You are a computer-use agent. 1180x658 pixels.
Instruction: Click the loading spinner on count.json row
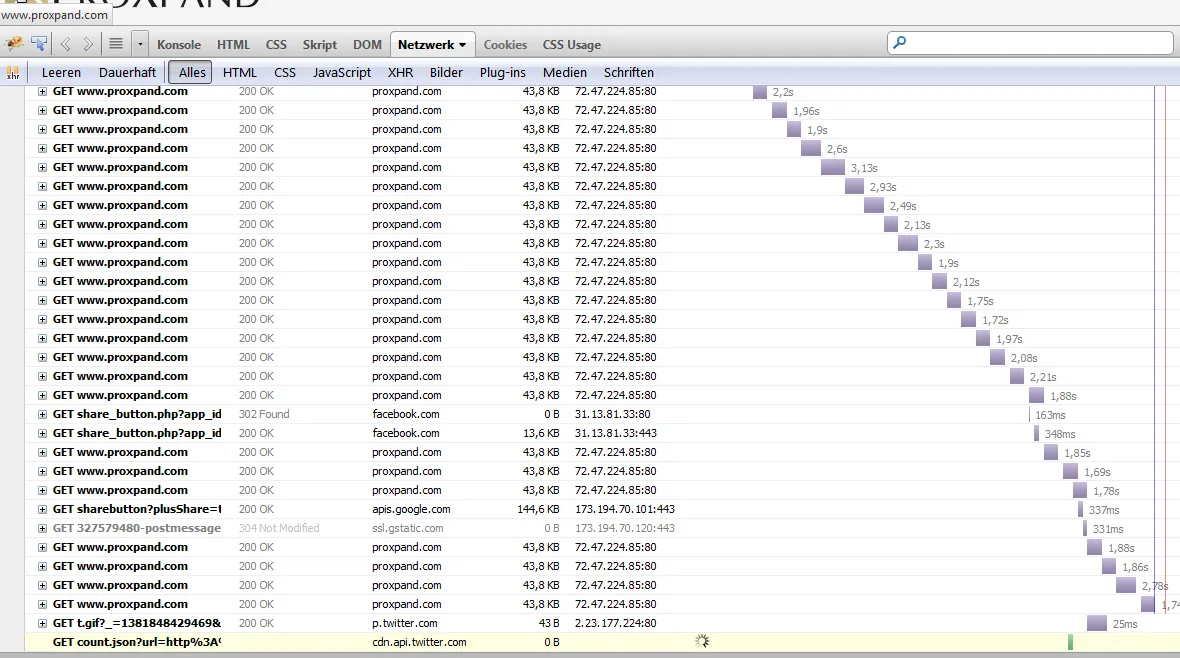pos(702,641)
